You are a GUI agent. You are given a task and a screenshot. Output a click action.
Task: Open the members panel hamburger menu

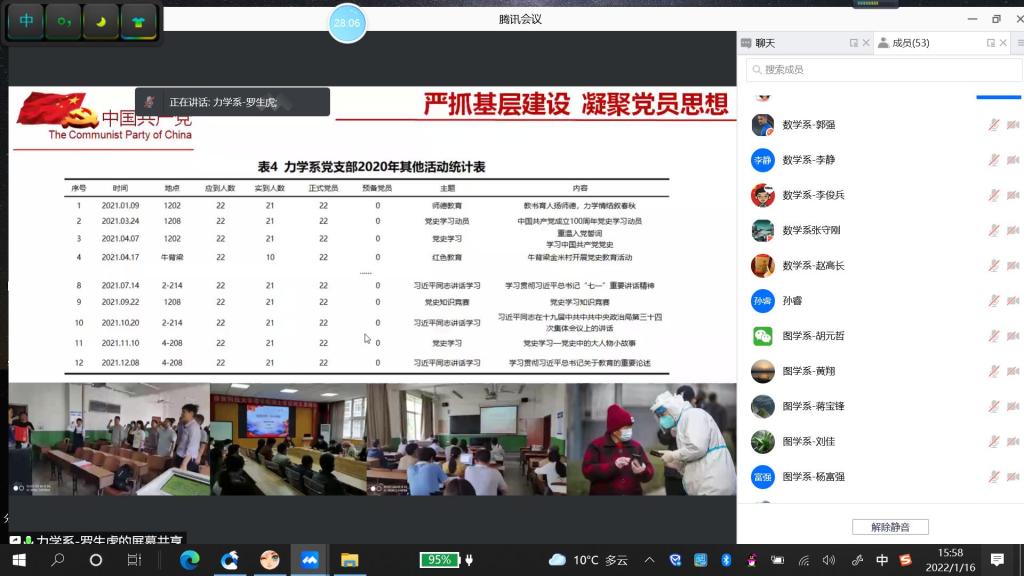click(x=1018, y=43)
